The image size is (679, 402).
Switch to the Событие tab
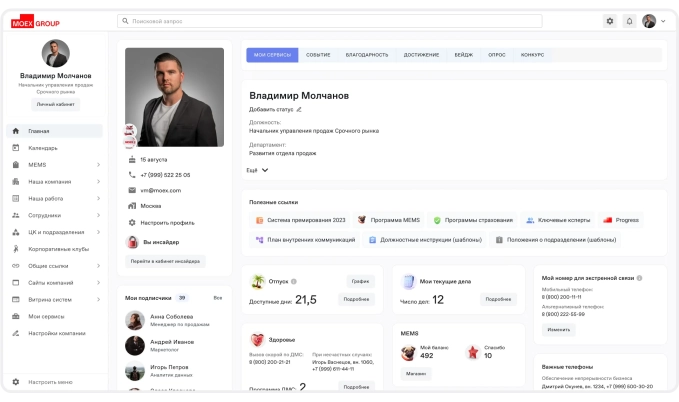(318, 55)
